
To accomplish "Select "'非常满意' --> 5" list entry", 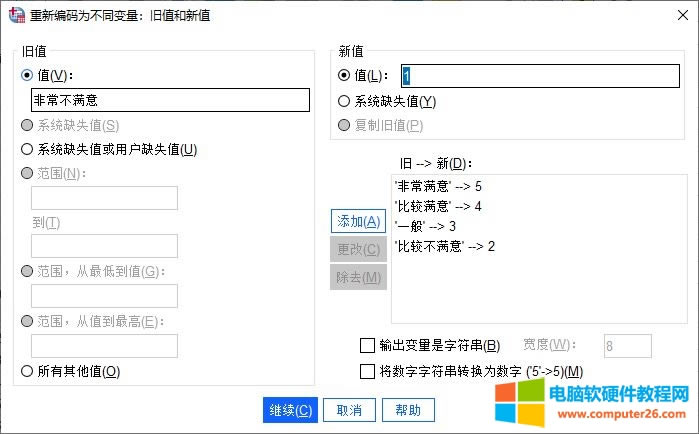I will click(439, 186).
